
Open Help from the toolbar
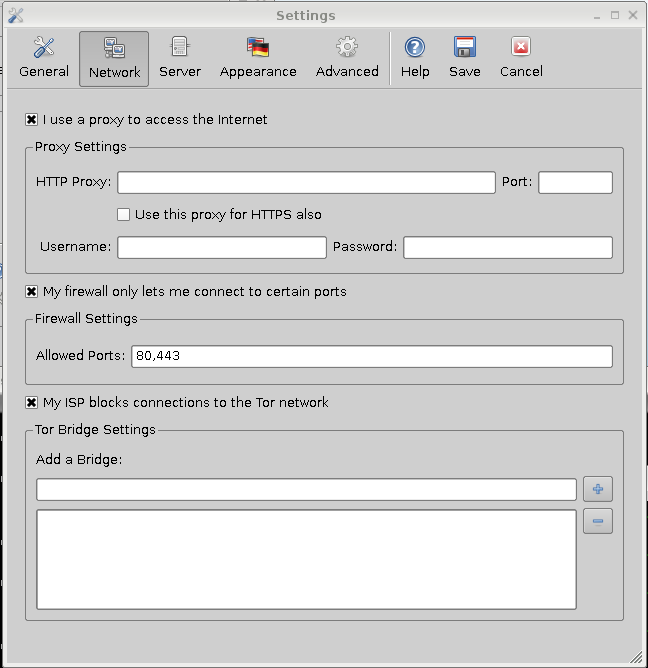pyautogui.click(x=415, y=58)
